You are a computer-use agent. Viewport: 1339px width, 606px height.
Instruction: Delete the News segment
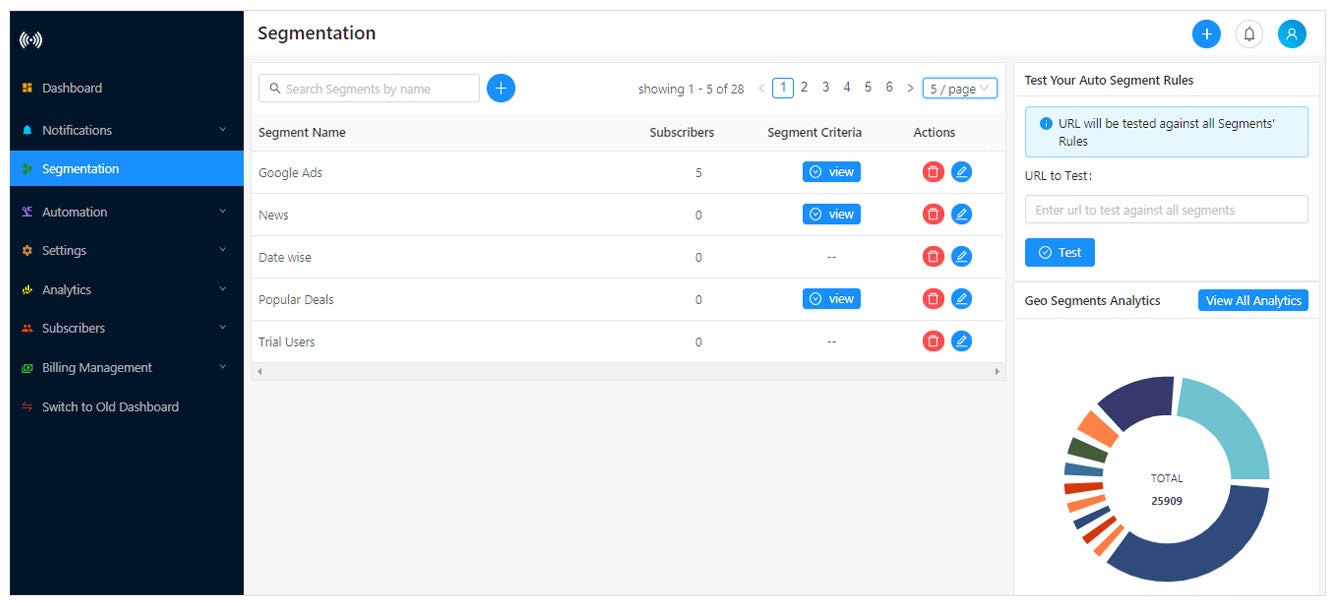[933, 214]
